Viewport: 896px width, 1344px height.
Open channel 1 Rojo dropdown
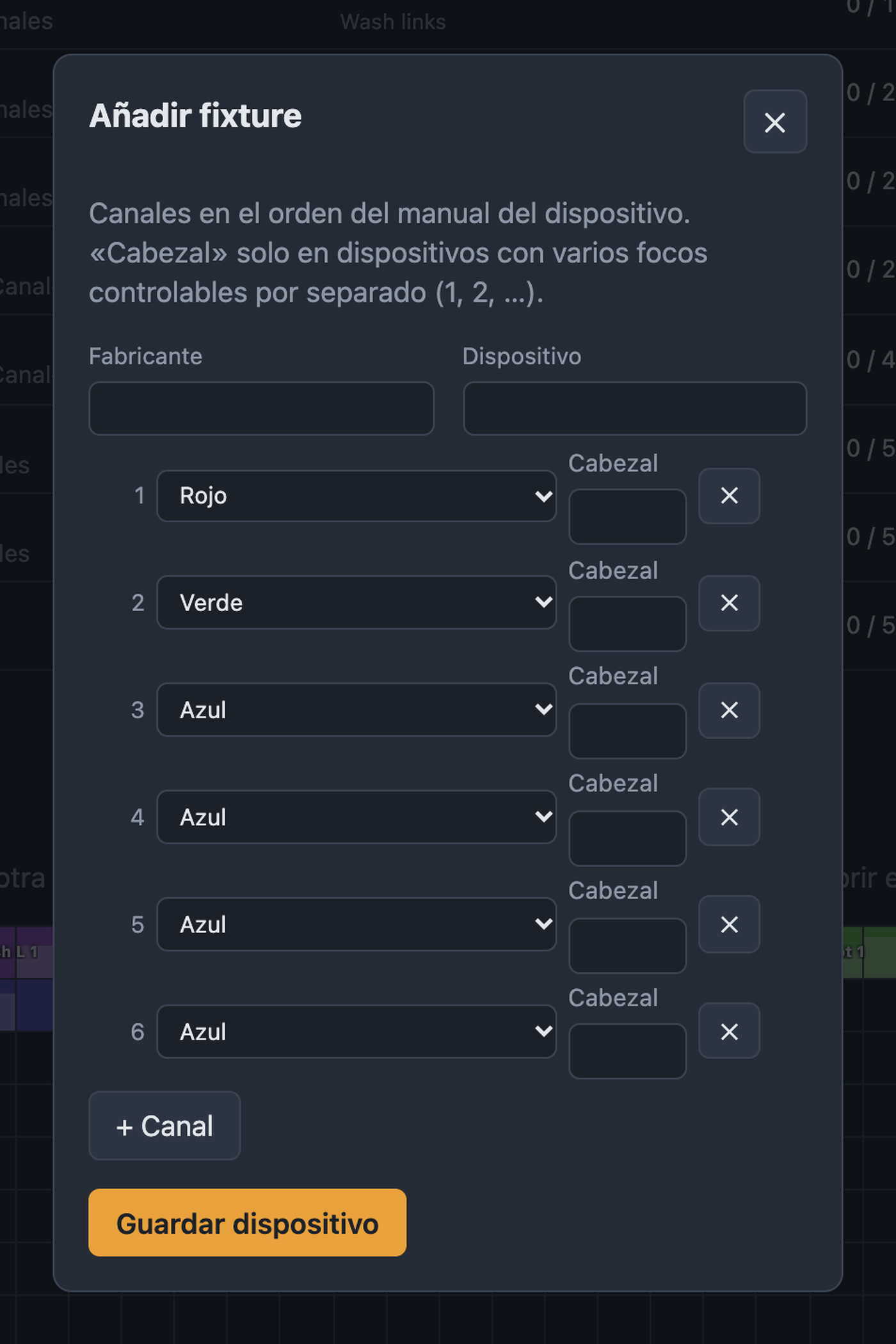[x=356, y=496]
